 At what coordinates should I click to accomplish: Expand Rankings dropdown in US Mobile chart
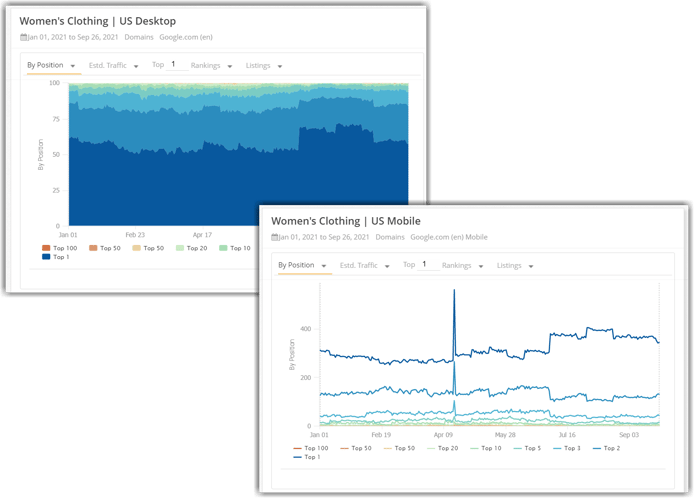tap(462, 266)
